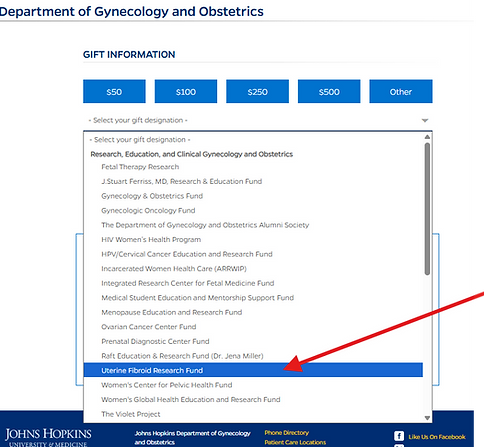Select Gynecology & Obstetrics Fund option
This screenshot has height=447, width=484.
point(253,196)
